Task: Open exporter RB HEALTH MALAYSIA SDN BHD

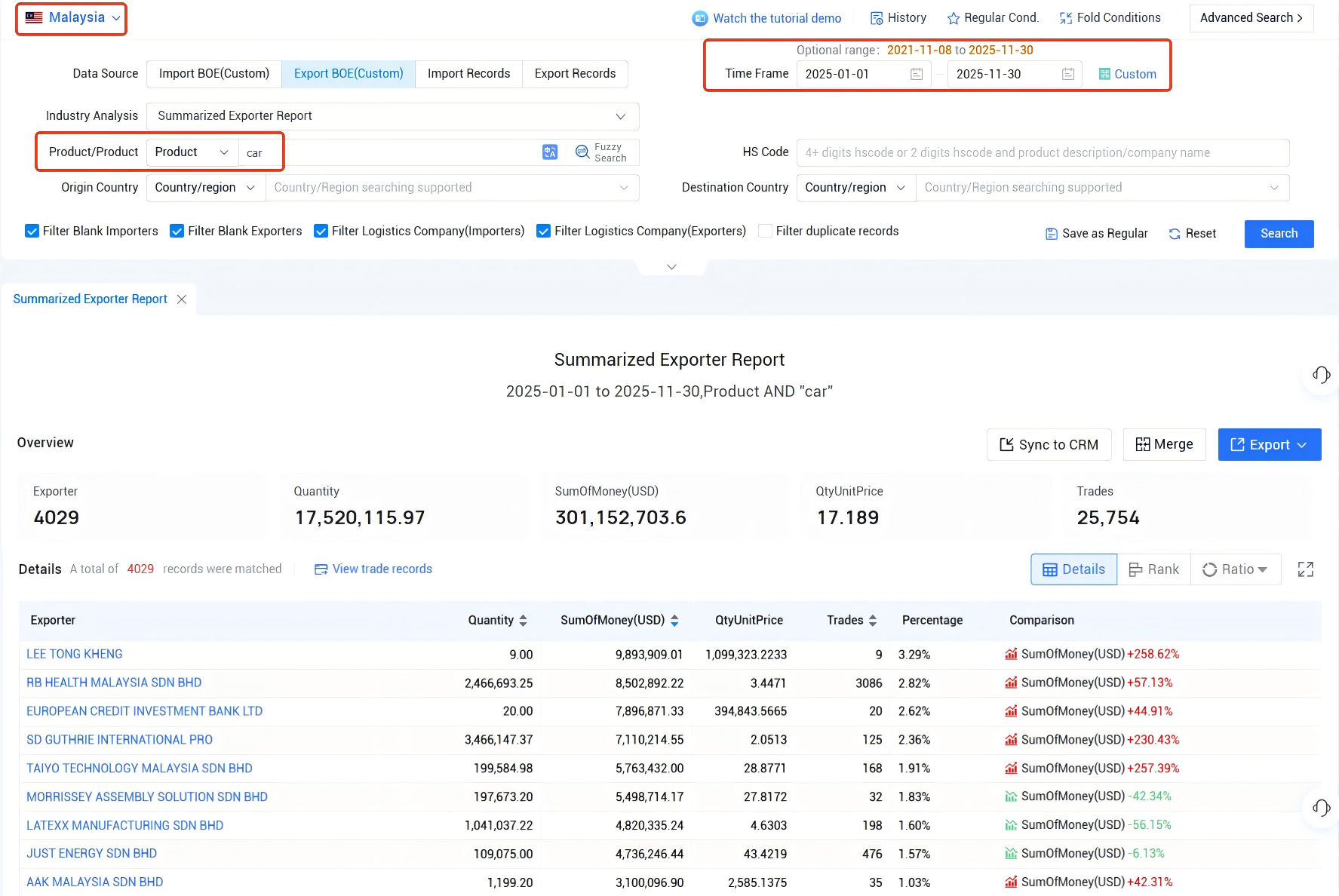Action: pos(114,683)
